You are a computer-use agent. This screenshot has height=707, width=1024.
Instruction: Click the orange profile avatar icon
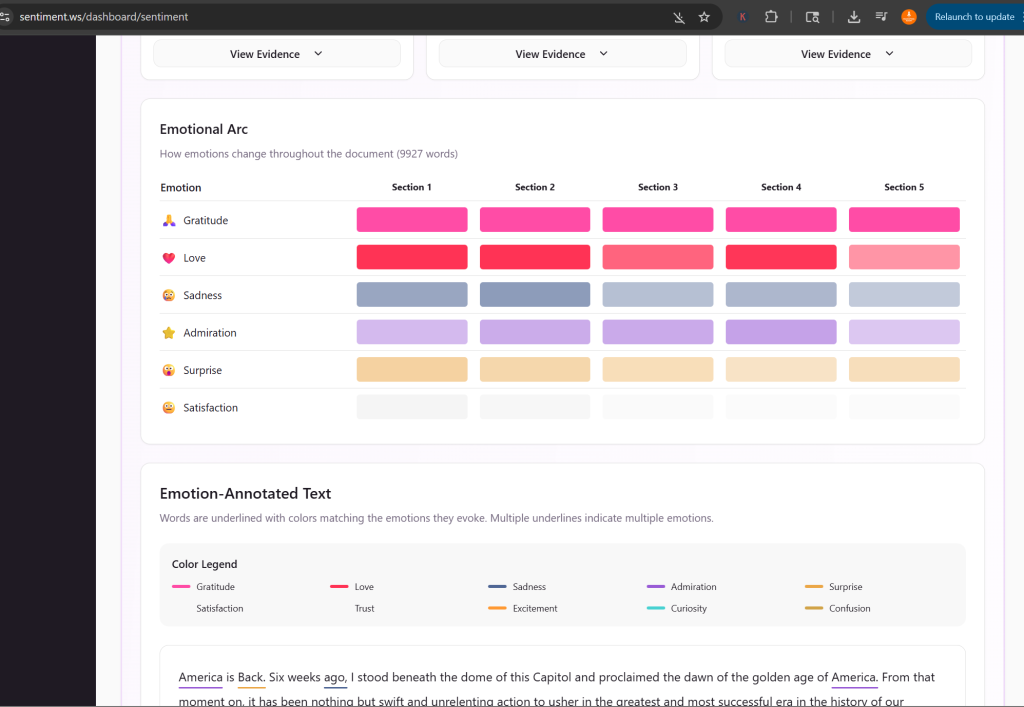pos(908,17)
